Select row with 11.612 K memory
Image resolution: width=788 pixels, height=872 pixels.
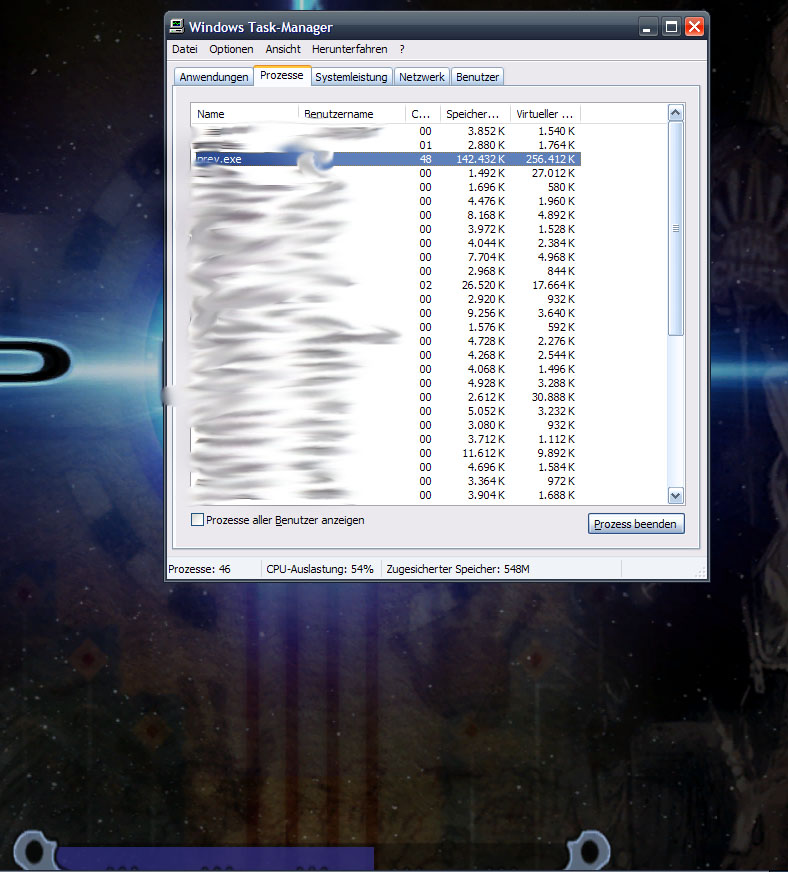[386, 453]
